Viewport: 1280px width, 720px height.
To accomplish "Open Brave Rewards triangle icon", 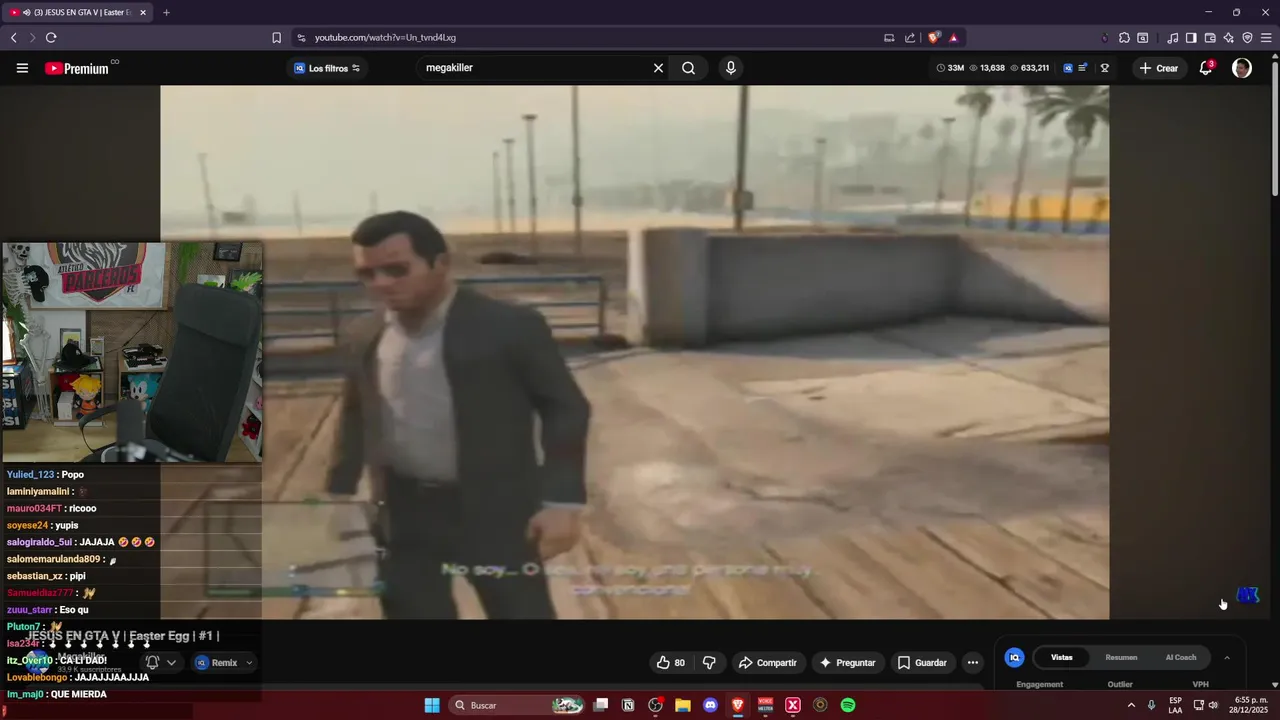I will click(953, 37).
